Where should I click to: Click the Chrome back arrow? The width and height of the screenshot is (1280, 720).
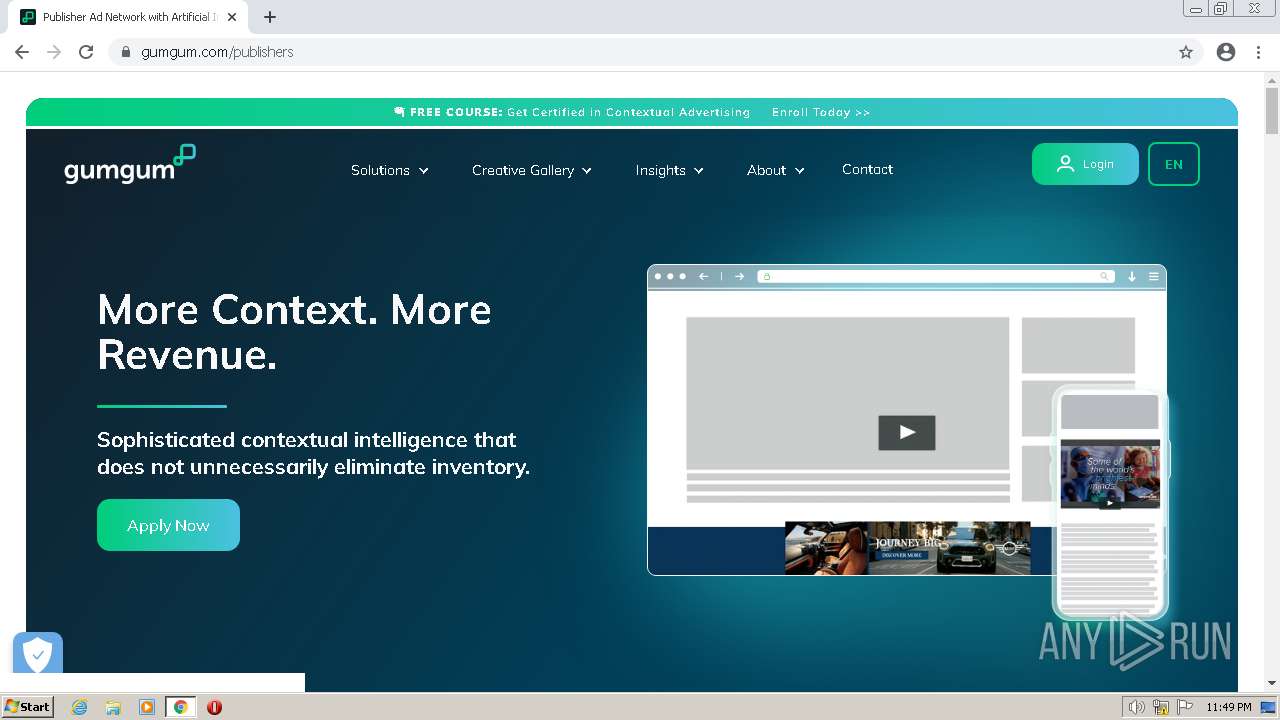[x=22, y=52]
